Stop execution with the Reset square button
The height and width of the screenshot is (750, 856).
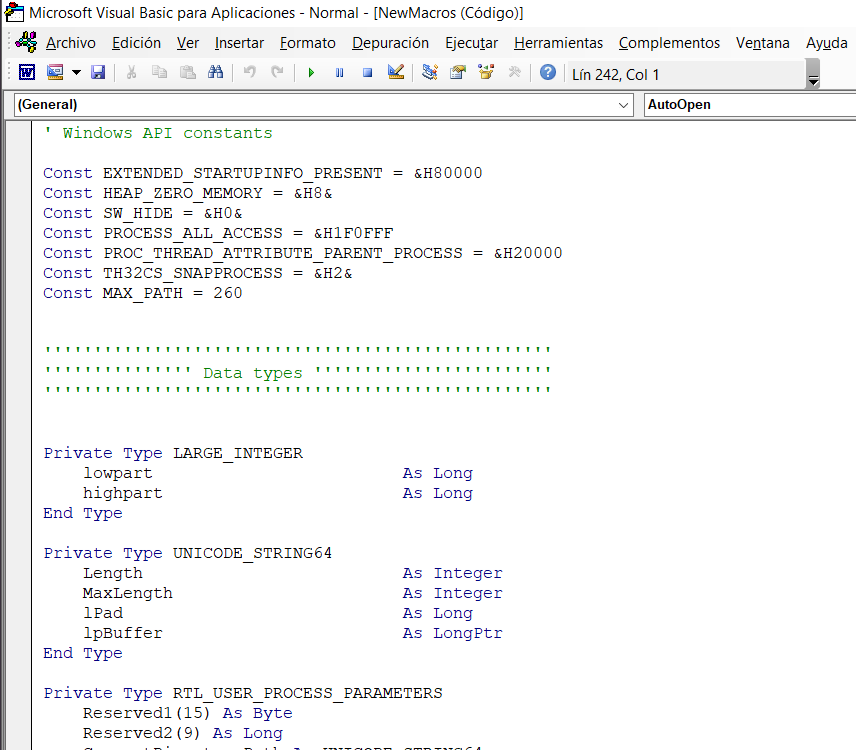pyautogui.click(x=367, y=73)
